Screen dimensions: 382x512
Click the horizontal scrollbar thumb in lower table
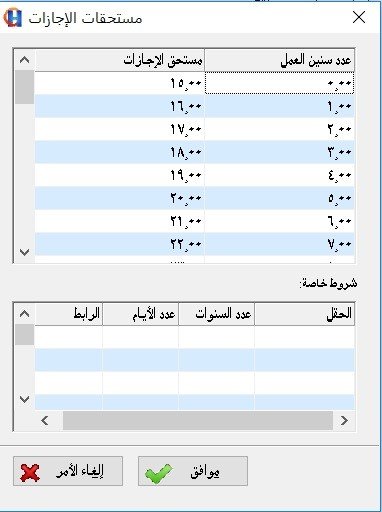click(198, 420)
